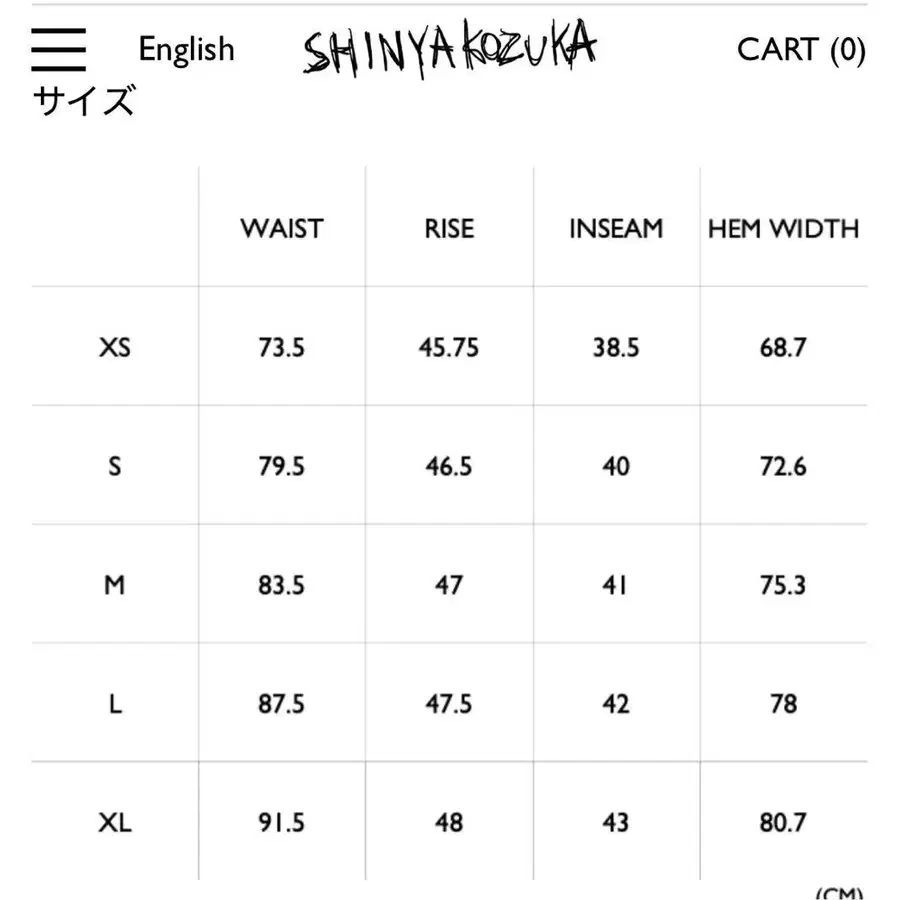Select the XS size row label
Image resolution: width=900 pixels, height=900 pixels.
tap(115, 347)
